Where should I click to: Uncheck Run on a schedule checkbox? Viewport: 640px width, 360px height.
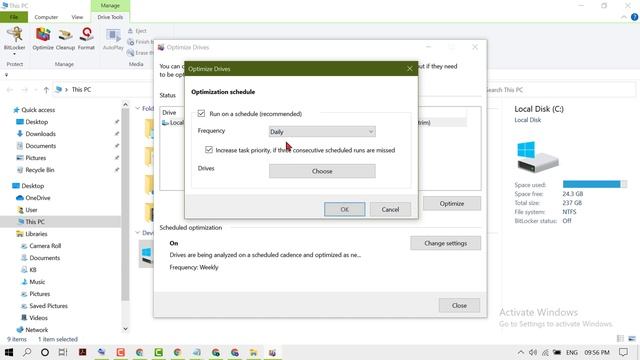pos(201,113)
